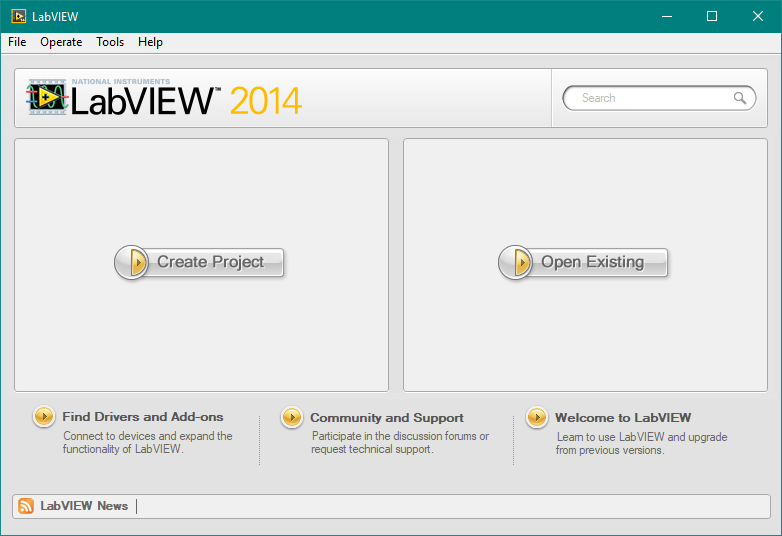The image size is (782, 536).
Task: Maximize the LabVIEW window
Action: pyautogui.click(x=712, y=16)
